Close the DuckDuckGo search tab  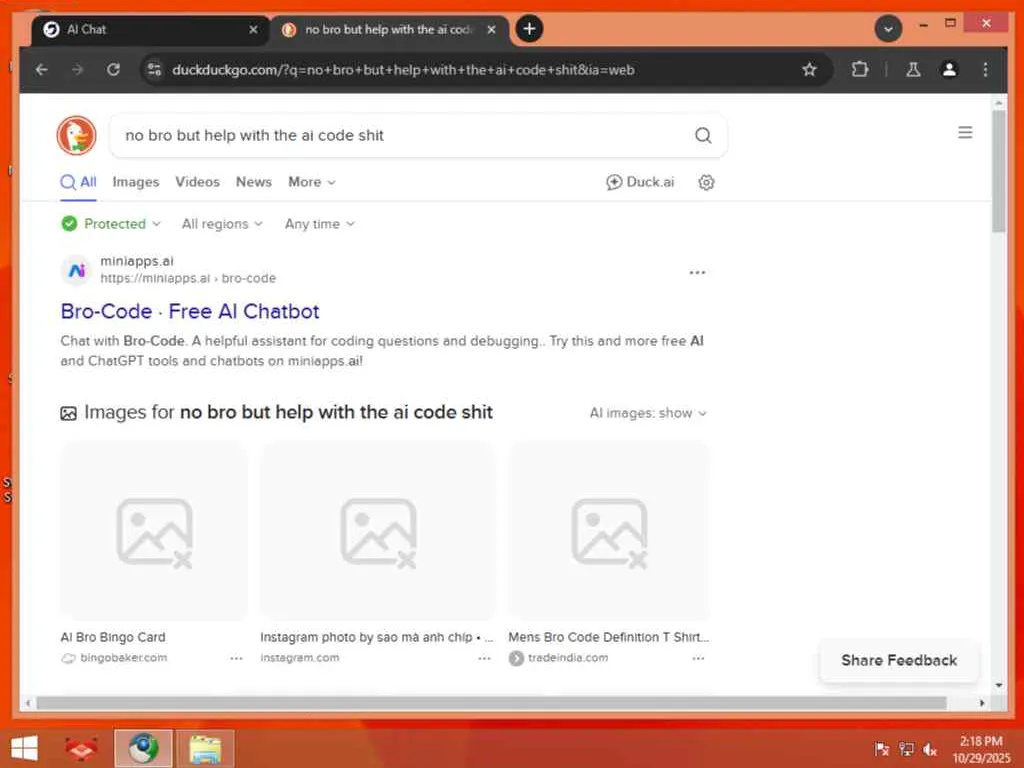pos(491,29)
